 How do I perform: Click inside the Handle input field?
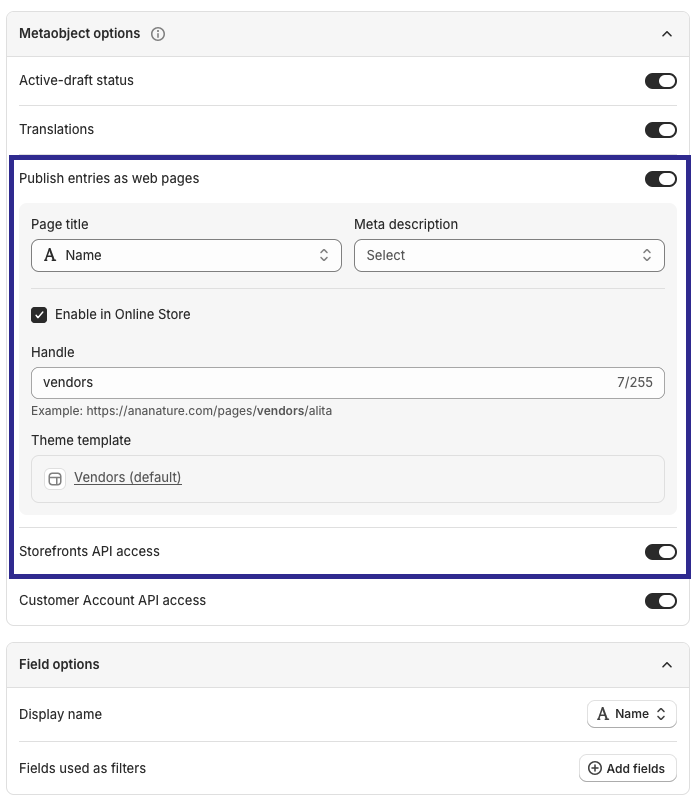(x=300, y=382)
